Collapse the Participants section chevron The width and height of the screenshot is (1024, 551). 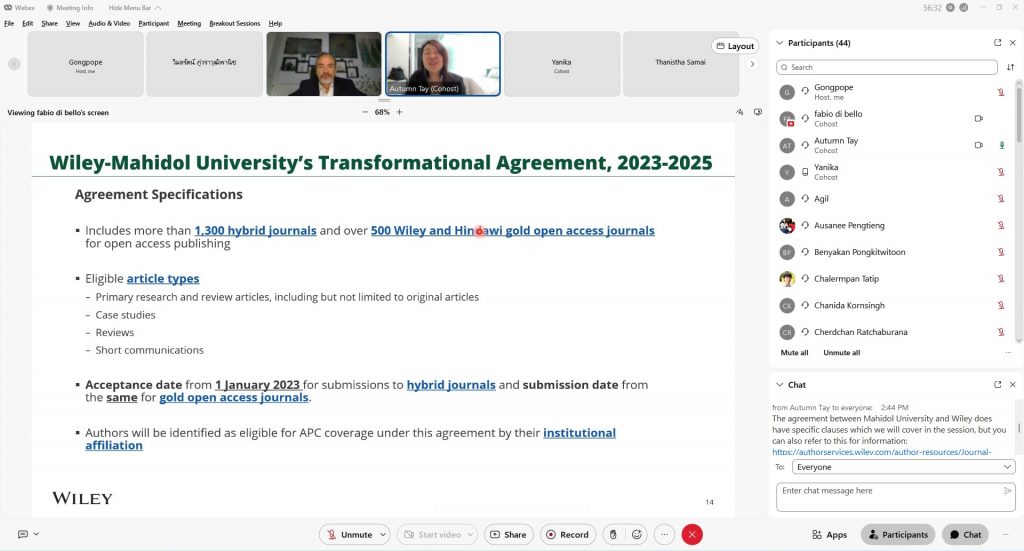779,43
